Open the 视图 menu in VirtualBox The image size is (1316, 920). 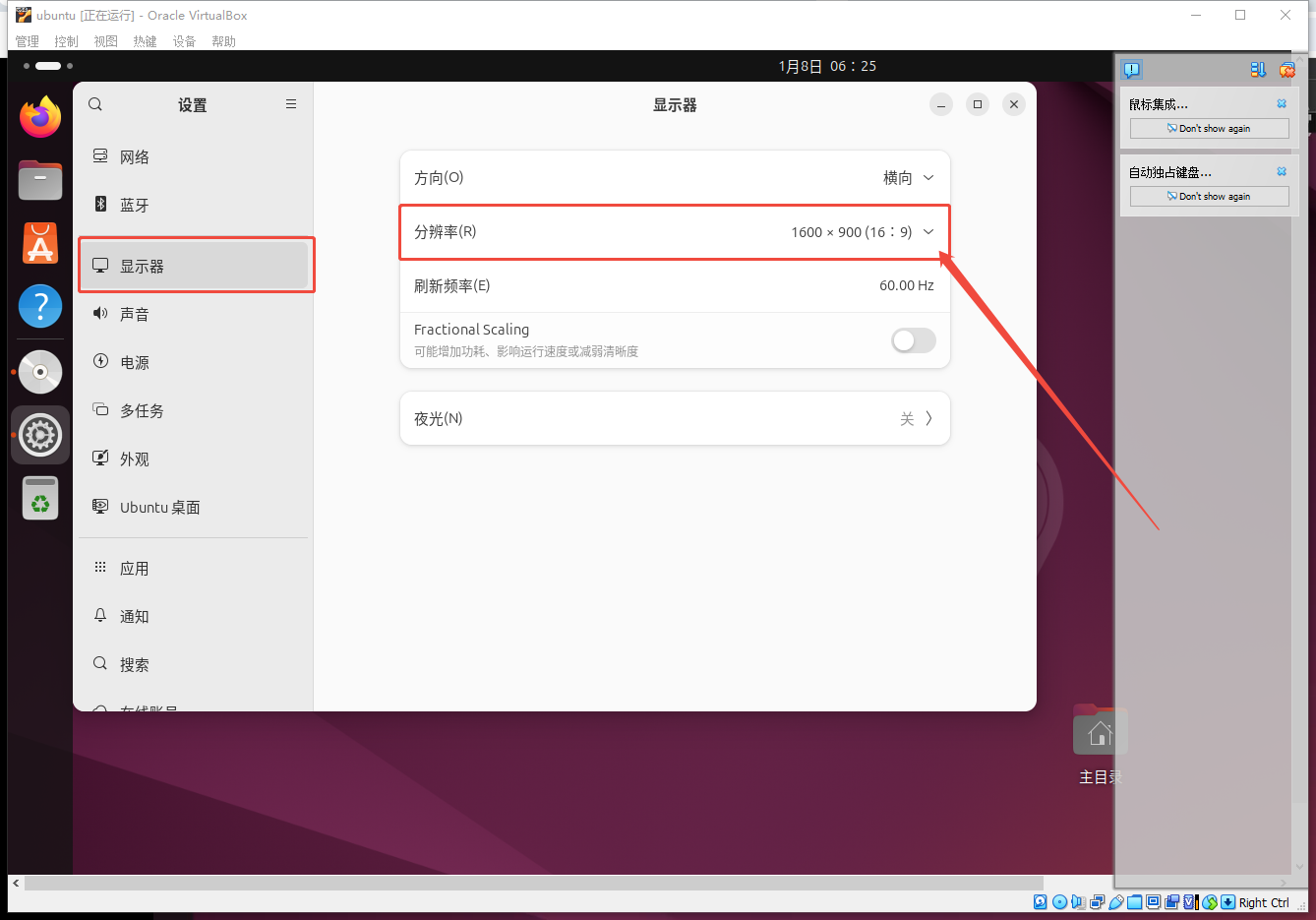point(105,41)
